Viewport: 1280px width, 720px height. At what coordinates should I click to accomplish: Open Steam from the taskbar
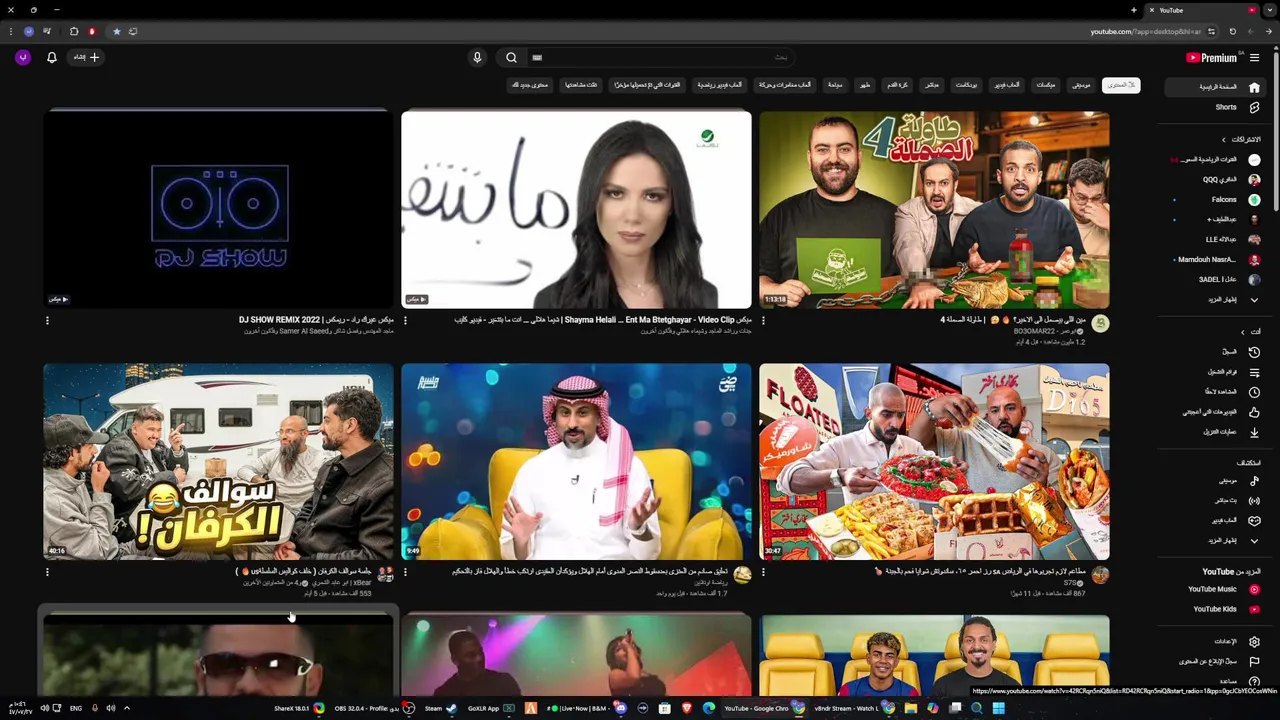click(441, 708)
